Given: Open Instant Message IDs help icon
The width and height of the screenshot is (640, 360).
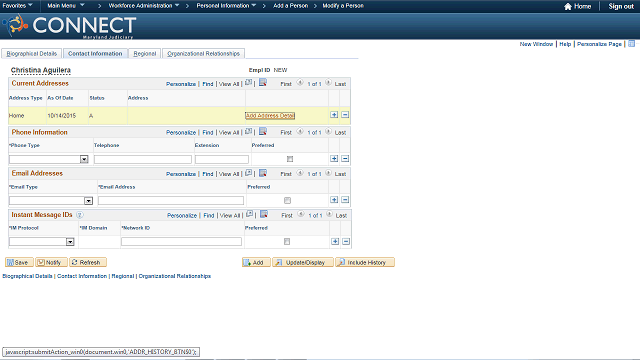Looking at the screenshot, I should point(80,215).
